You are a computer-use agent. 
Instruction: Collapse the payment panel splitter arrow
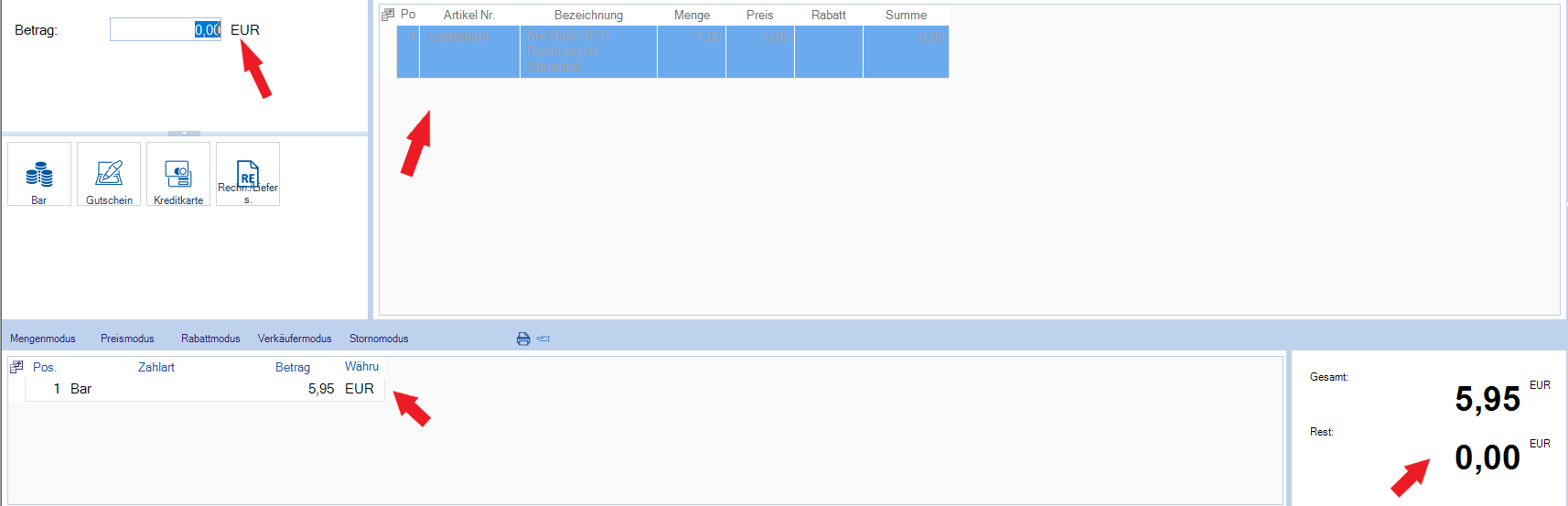(x=184, y=134)
